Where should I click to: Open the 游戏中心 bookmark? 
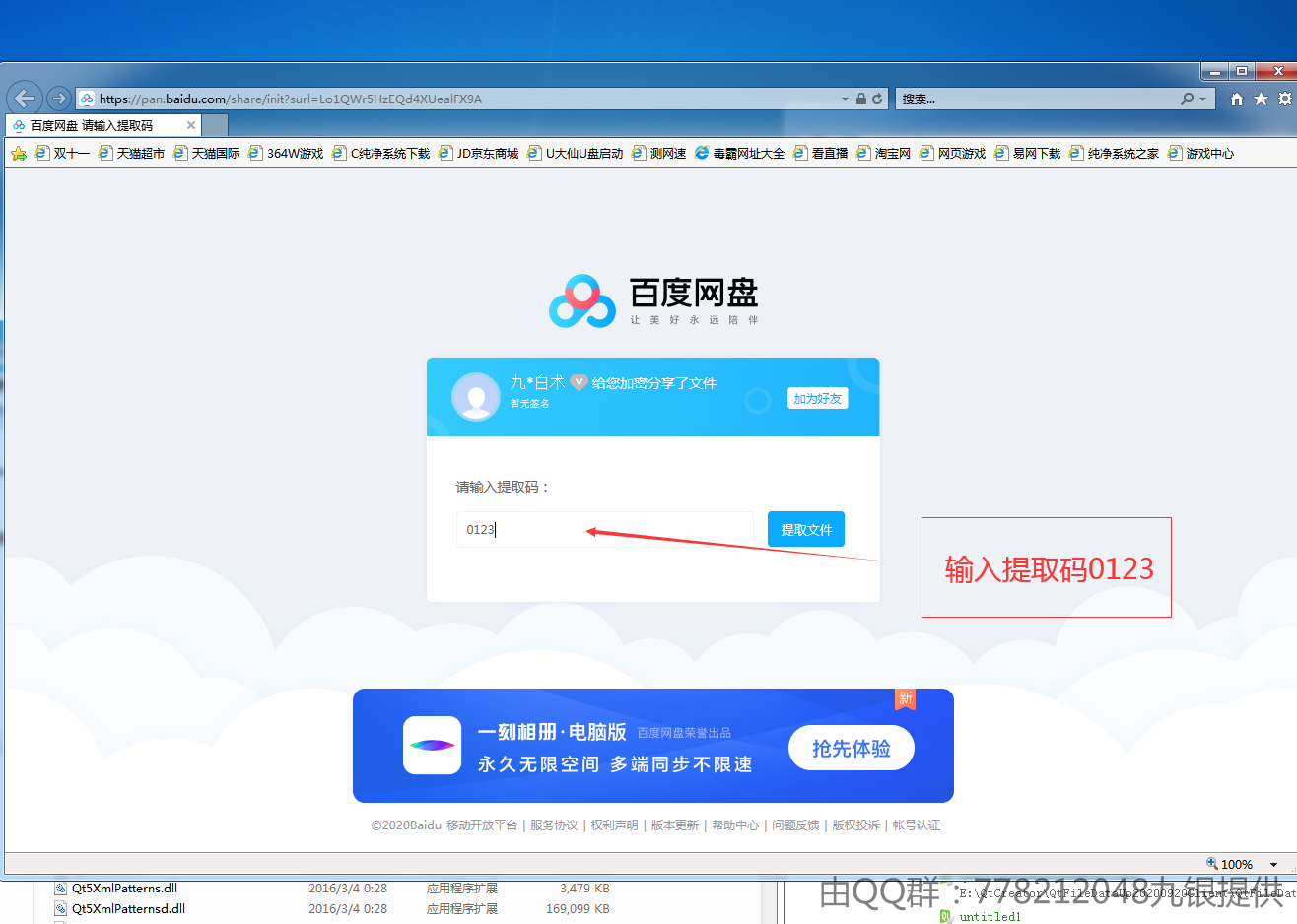(x=1200, y=153)
